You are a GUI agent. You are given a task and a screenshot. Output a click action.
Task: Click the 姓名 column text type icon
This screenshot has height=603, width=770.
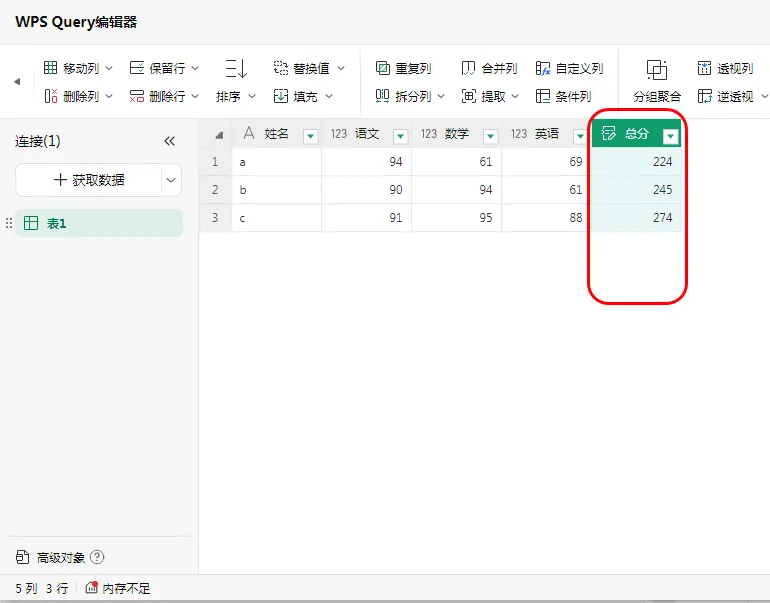point(249,133)
